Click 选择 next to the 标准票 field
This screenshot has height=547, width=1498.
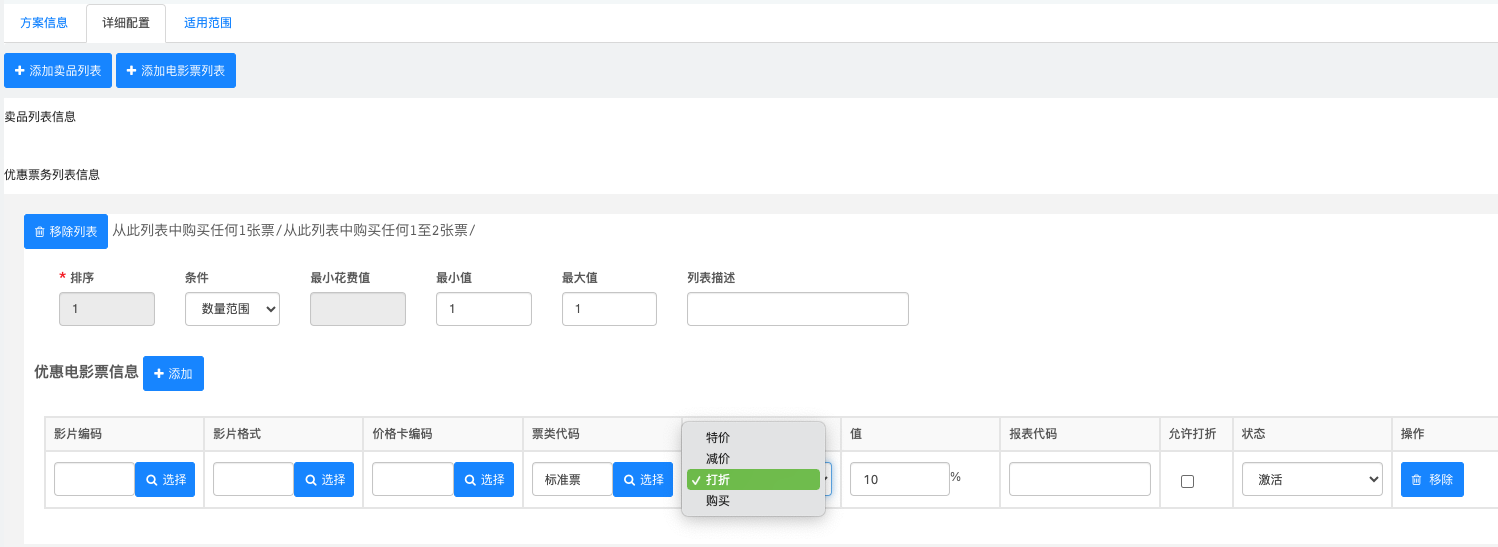[x=643, y=479]
